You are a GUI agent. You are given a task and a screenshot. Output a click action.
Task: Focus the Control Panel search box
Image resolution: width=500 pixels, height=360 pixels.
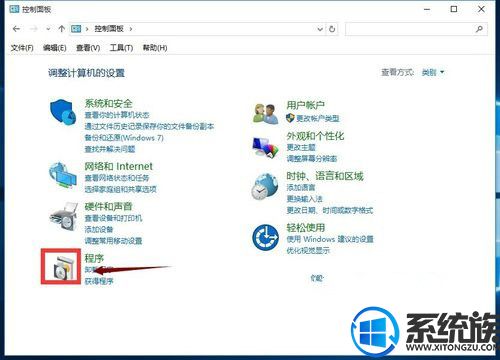(x=416, y=29)
